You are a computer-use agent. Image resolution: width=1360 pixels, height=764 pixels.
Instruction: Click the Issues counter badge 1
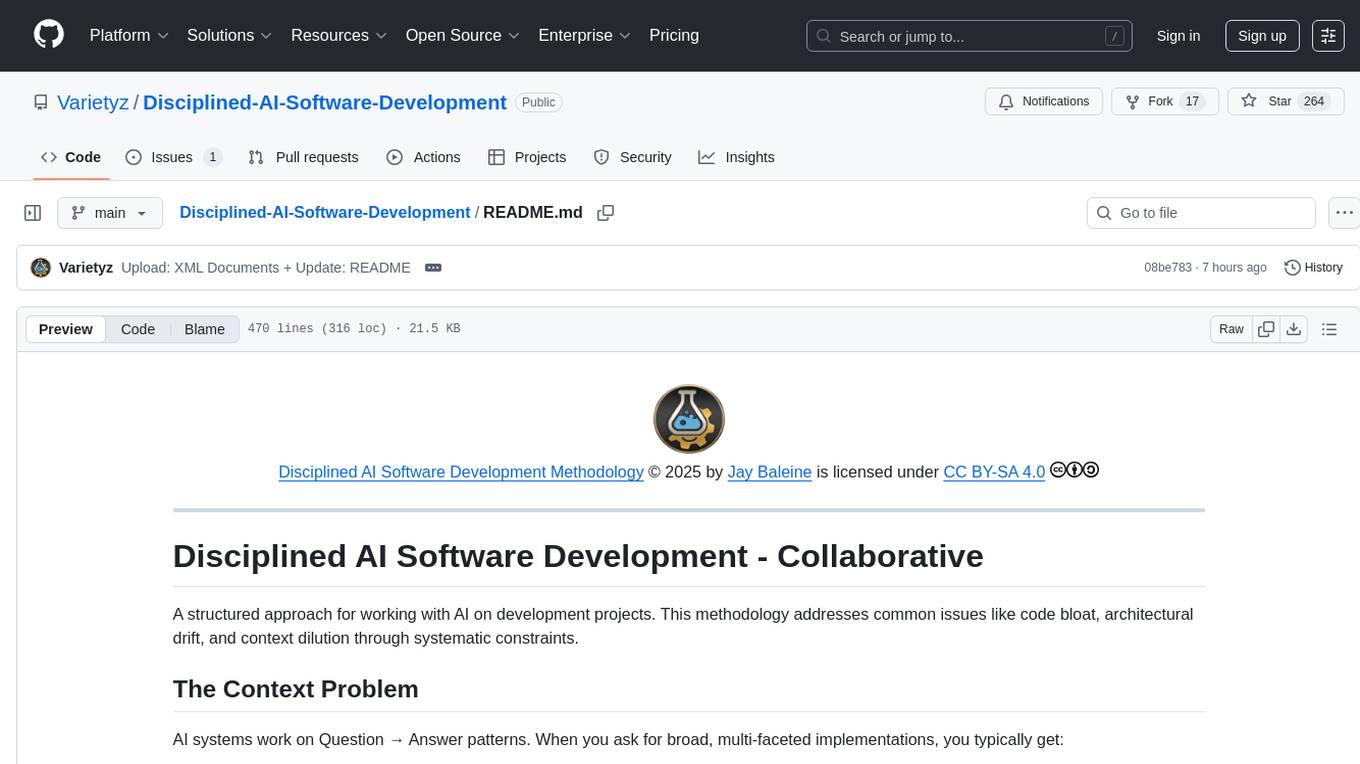(212, 157)
